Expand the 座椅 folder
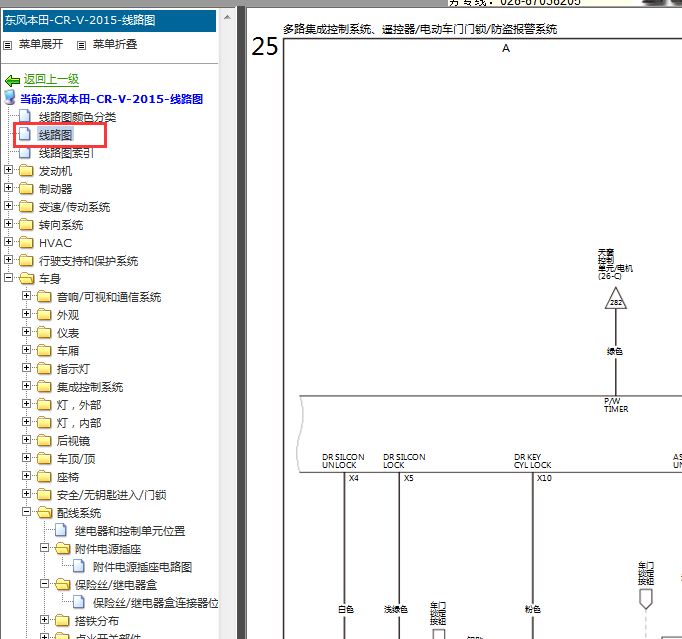This screenshot has width=682, height=639. [x=26, y=475]
